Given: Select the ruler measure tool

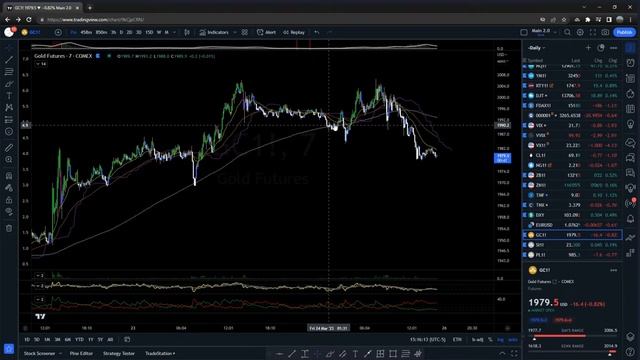Looking at the screenshot, I should pos(9,148).
